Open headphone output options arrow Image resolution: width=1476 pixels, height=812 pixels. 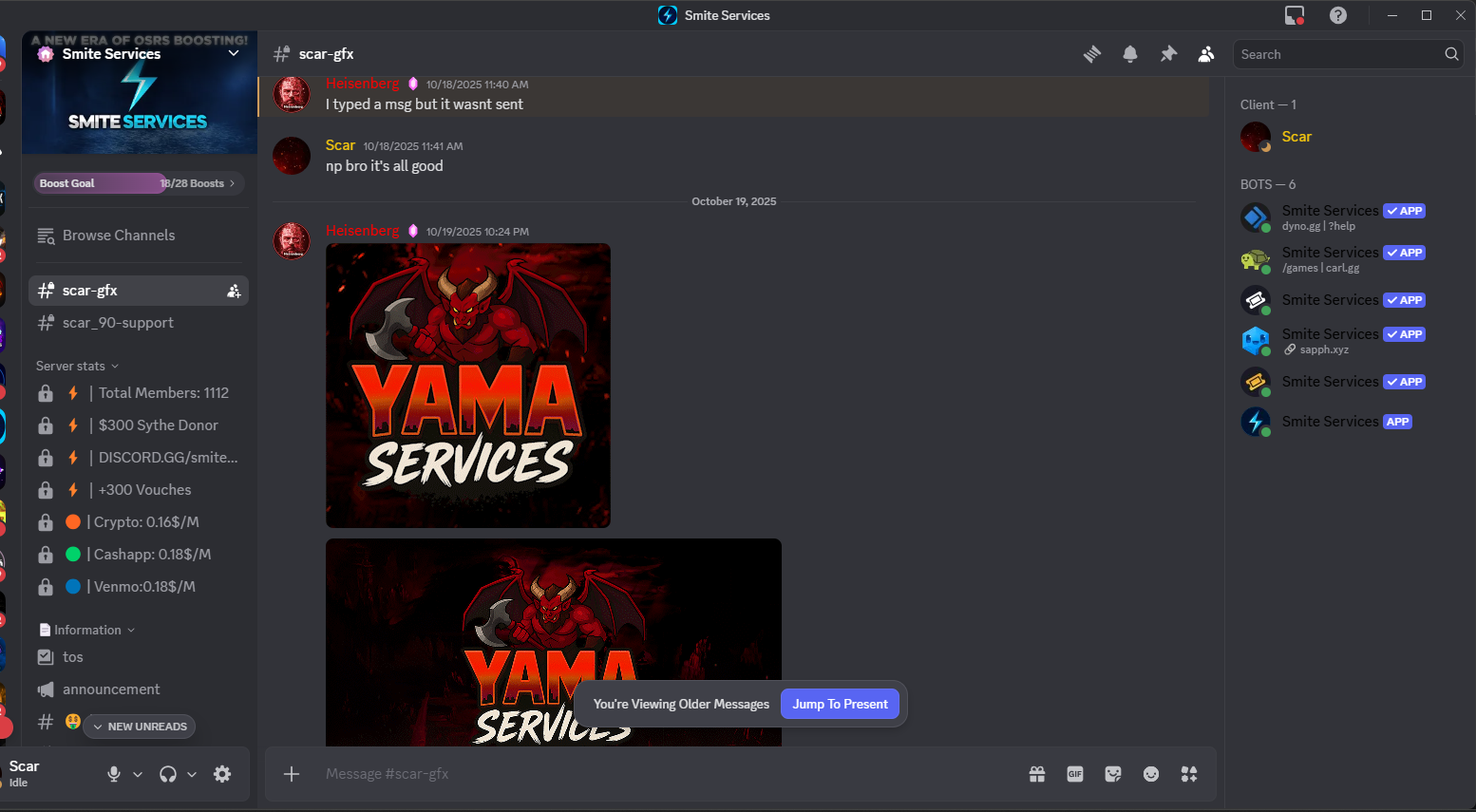[x=192, y=774]
